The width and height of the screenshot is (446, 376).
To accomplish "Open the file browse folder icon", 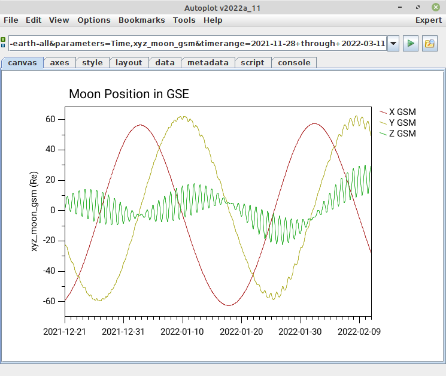I will [430, 44].
